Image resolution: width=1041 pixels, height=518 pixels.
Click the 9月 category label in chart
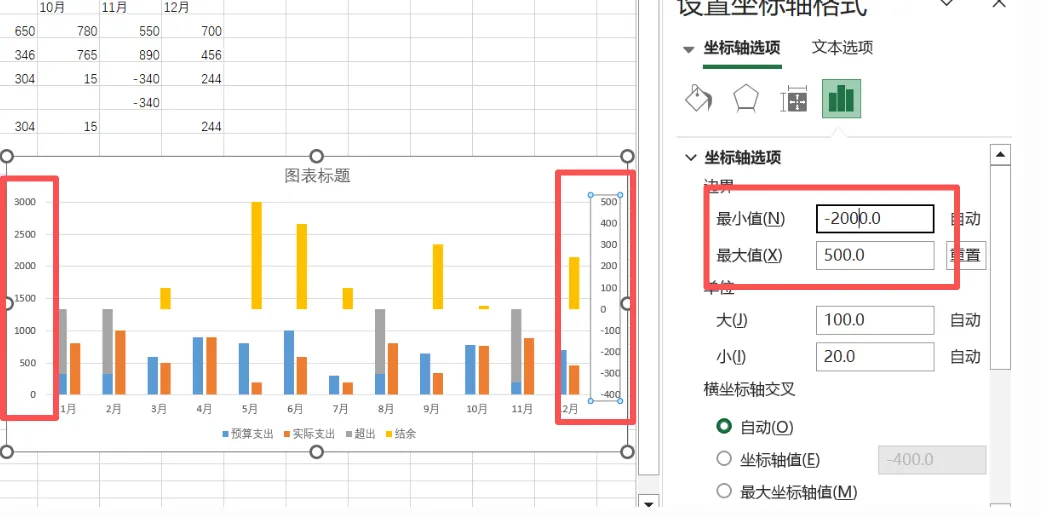[x=431, y=410]
